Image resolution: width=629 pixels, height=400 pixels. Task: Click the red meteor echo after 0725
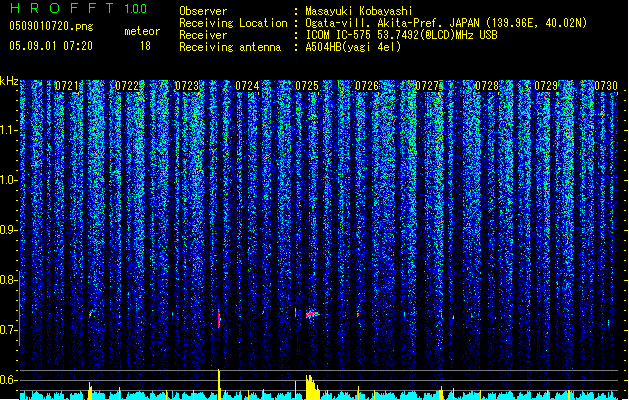click(312, 314)
